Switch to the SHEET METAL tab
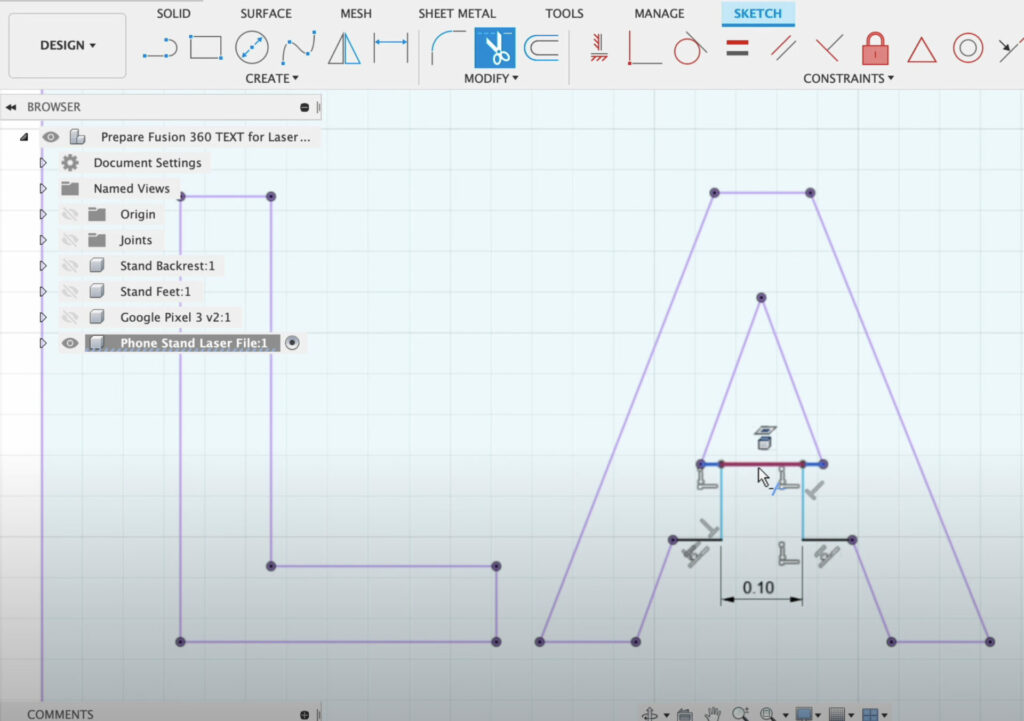 [456, 14]
